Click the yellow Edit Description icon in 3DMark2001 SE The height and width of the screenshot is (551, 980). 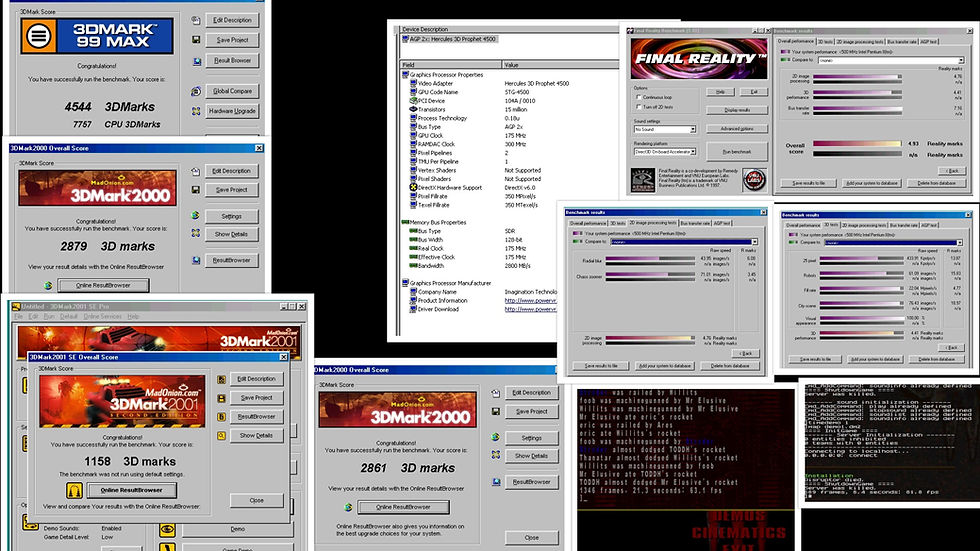point(221,379)
